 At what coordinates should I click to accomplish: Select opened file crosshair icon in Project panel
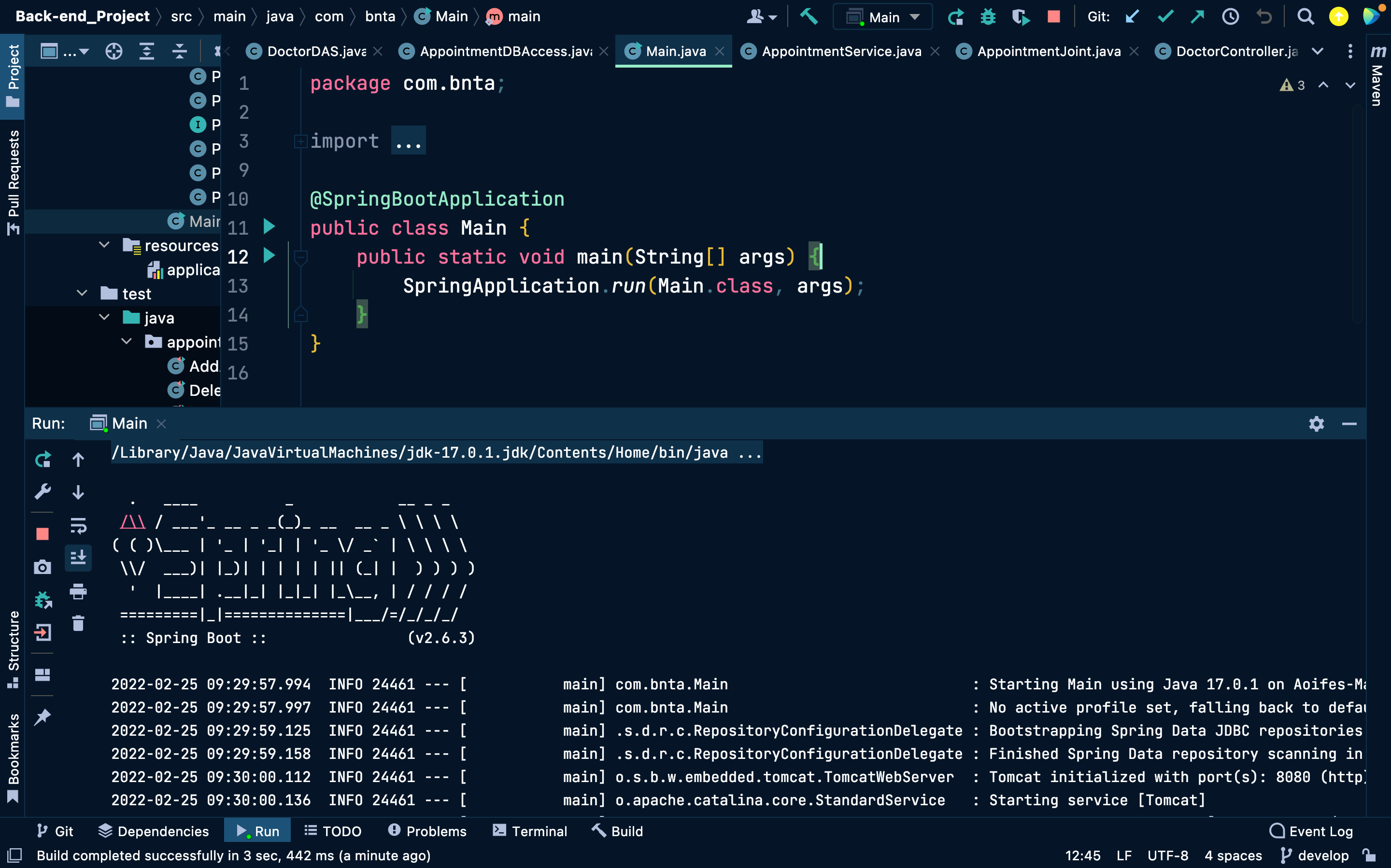(114, 51)
